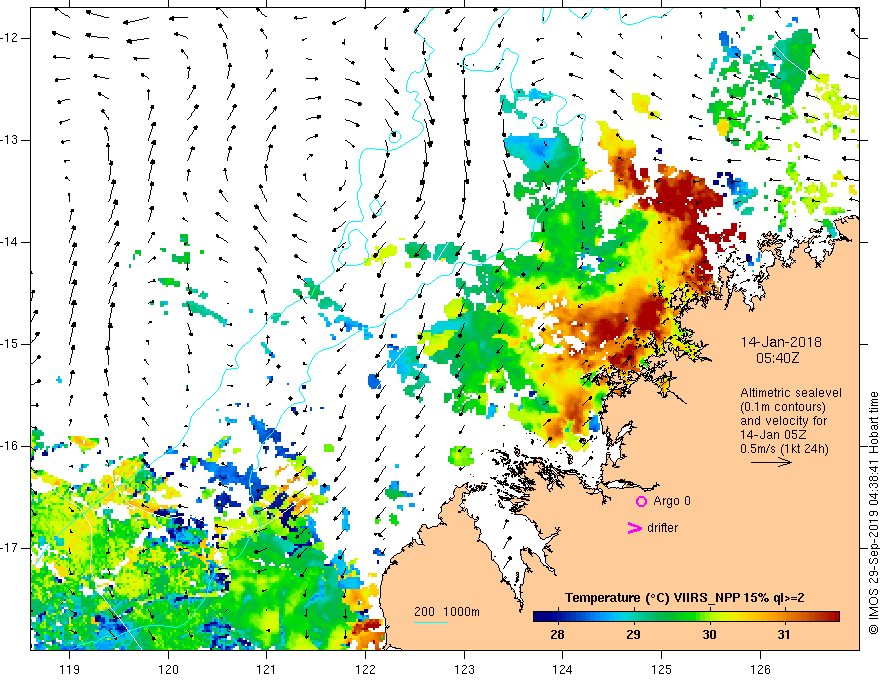880x680 pixels.
Task: Click the latitude axis label '-17'
Action: (x=9, y=548)
